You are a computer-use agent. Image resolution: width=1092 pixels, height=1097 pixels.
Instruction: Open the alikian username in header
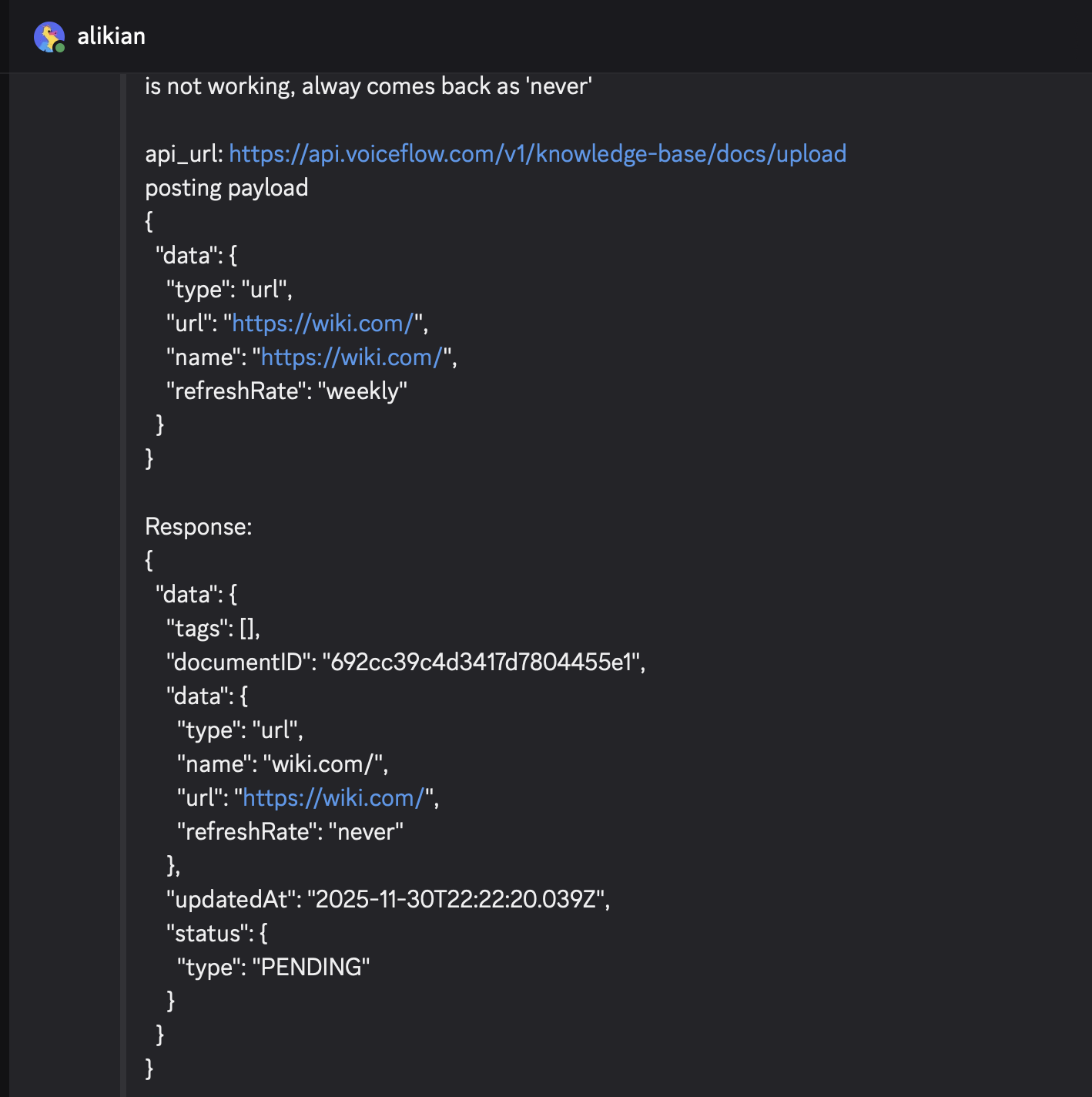pyautogui.click(x=111, y=36)
